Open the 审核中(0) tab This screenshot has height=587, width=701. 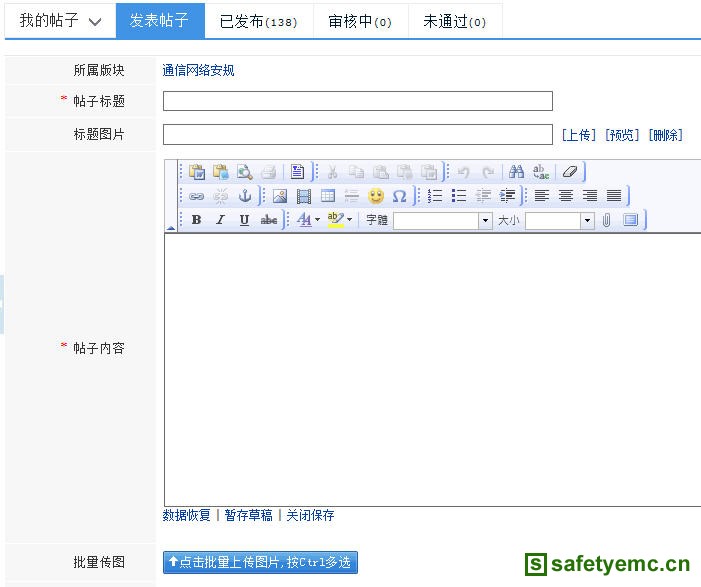click(x=360, y=21)
